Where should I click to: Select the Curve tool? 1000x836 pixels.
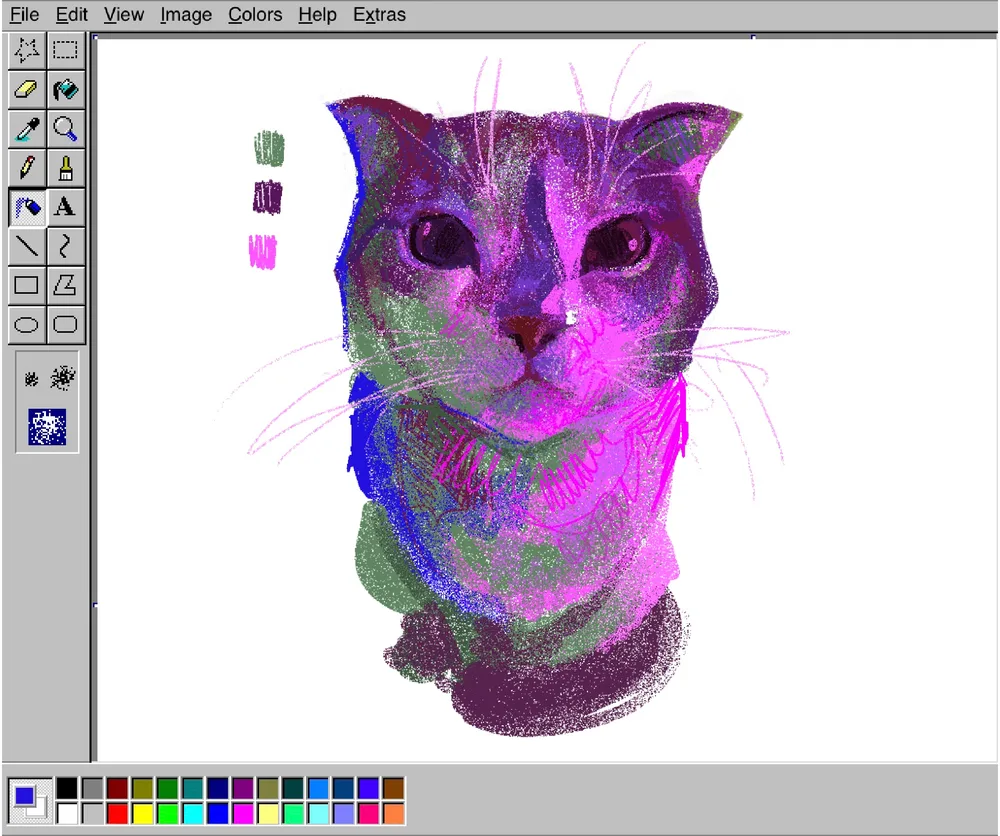[65, 247]
